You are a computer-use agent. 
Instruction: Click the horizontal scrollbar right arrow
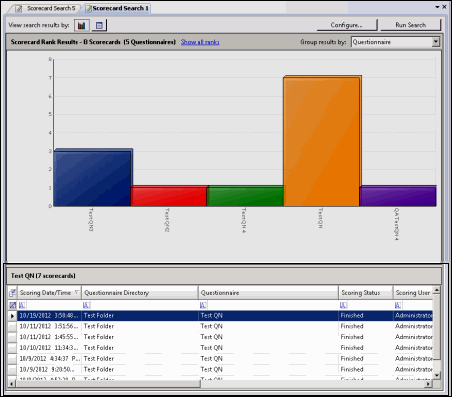pos(429,384)
